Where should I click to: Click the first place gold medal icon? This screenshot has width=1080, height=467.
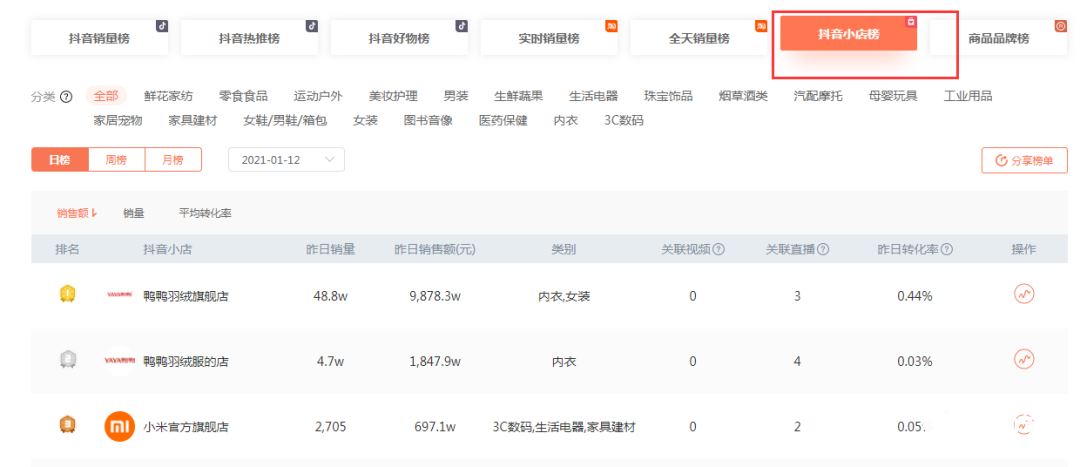point(67,295)
